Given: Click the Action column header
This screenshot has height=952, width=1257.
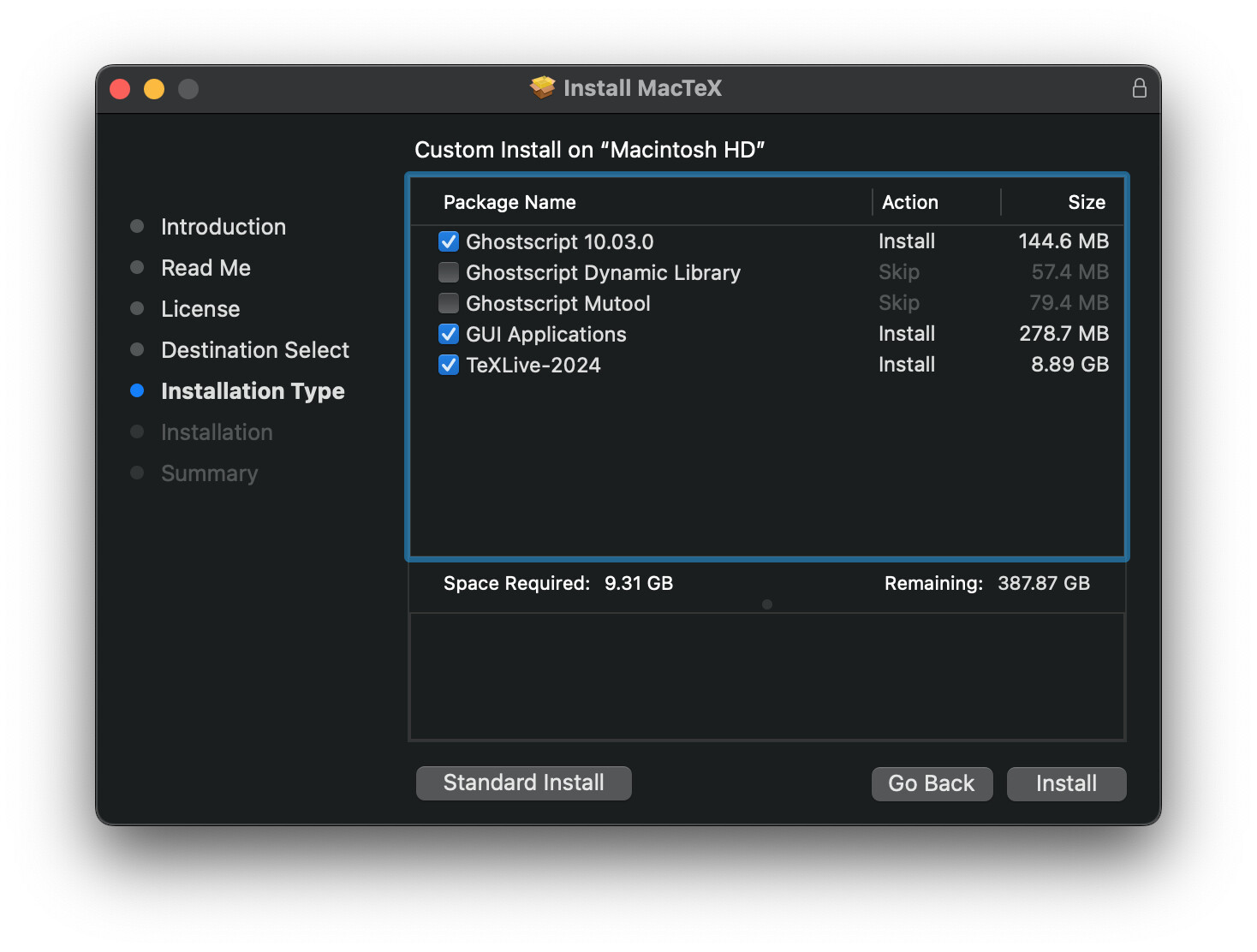Looking at the screenshot, I should [x=910, y=202].
